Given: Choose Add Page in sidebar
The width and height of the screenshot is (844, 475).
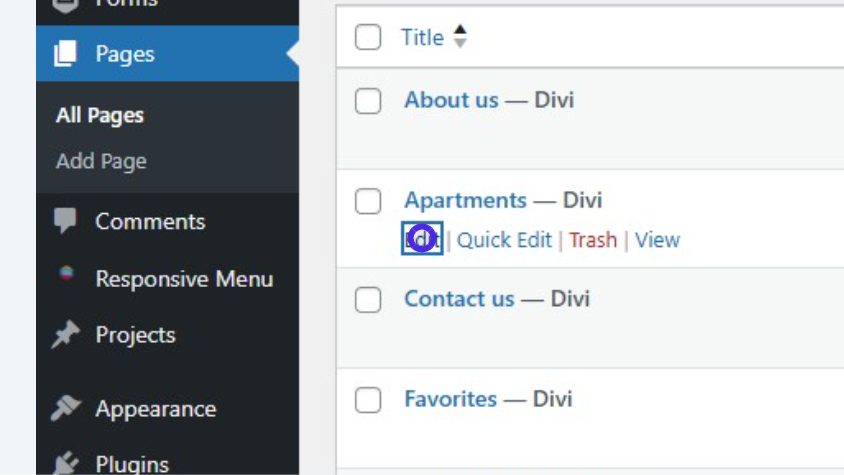Looking at the screenshot, I should (x=101, y=161).
